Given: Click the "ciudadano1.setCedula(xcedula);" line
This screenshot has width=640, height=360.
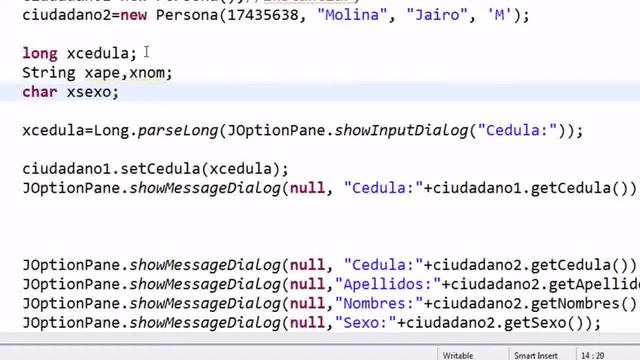Looking at the screenshot, I should pos(155,169).
